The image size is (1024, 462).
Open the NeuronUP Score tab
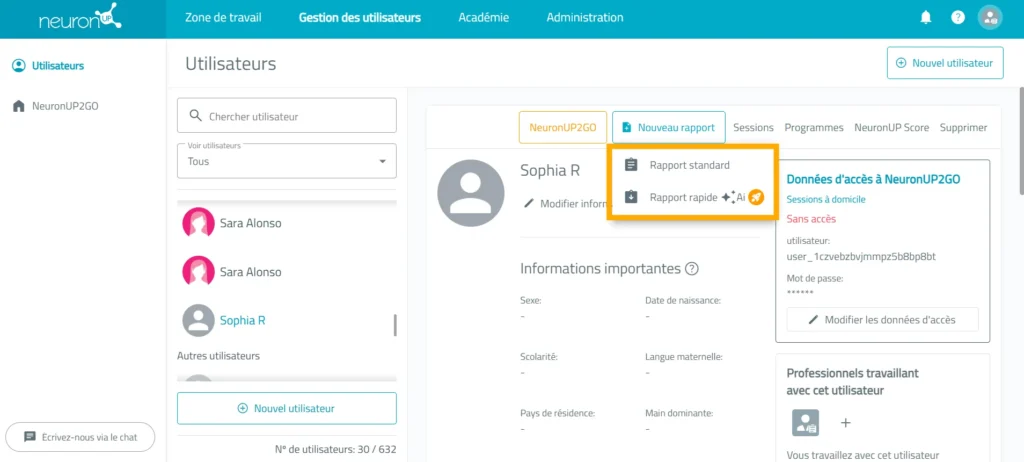click(x=891, y=127)
